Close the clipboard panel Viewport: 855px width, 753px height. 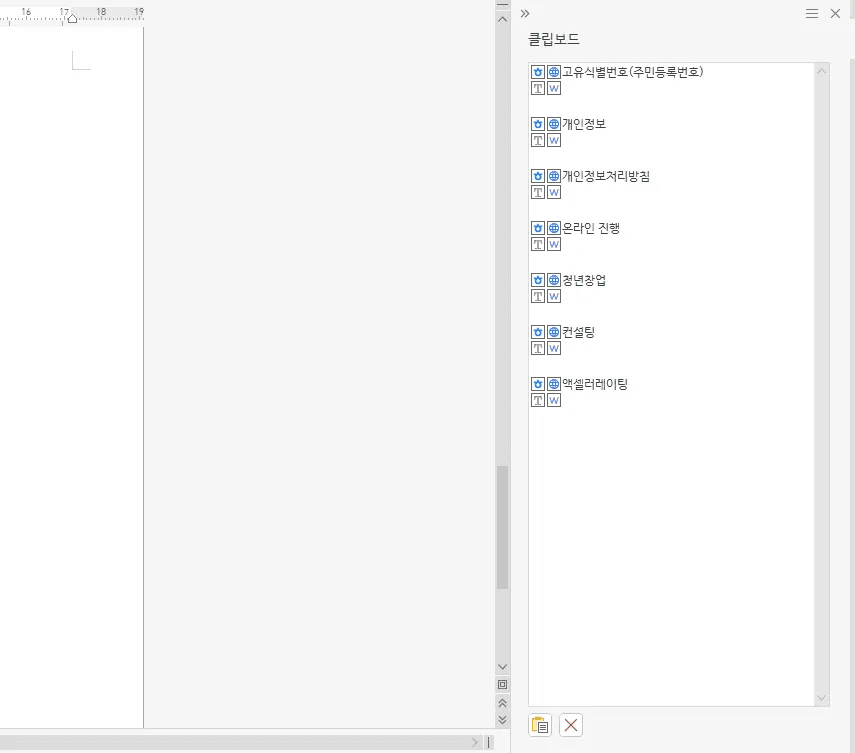point(836,13)
